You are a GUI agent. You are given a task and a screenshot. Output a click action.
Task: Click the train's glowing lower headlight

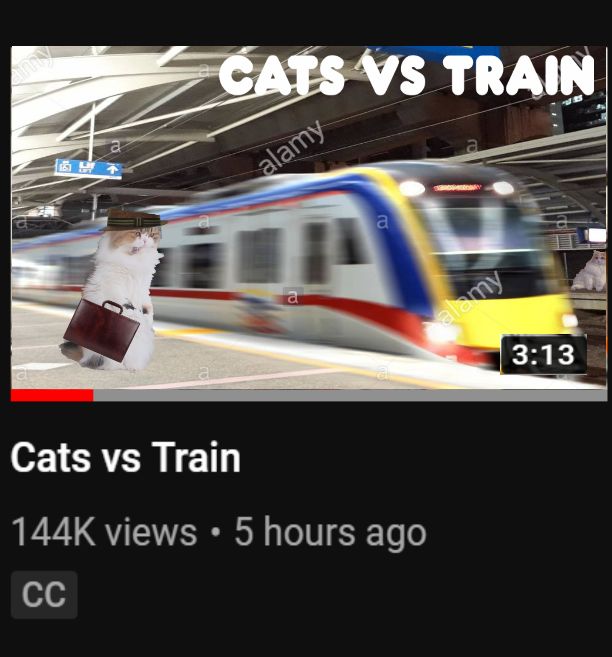[x=441, y=332]
